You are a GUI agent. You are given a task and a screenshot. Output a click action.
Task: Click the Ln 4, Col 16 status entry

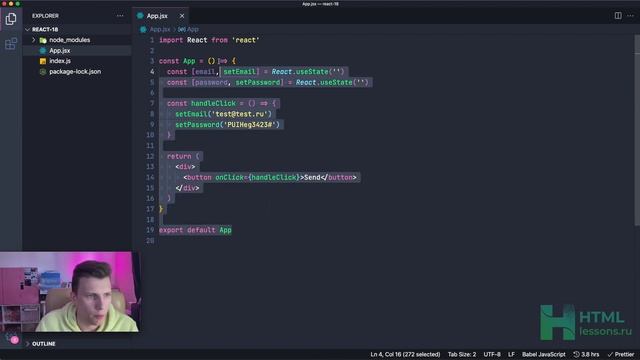pos(405,354)
